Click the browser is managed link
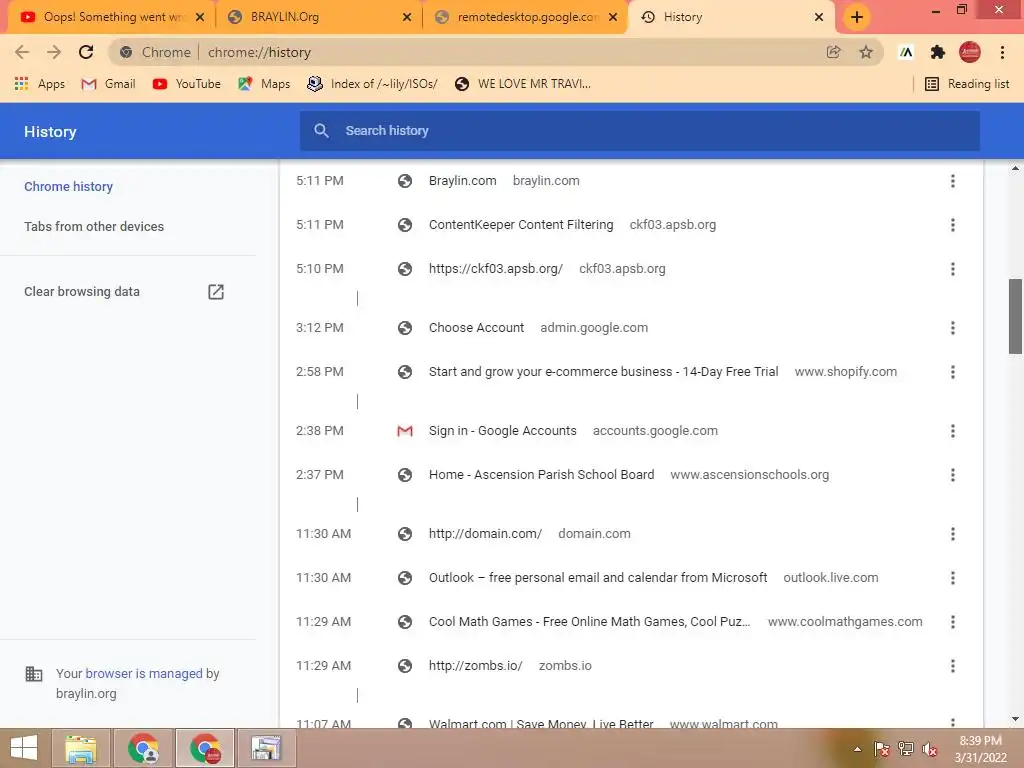 pos(144,673)
